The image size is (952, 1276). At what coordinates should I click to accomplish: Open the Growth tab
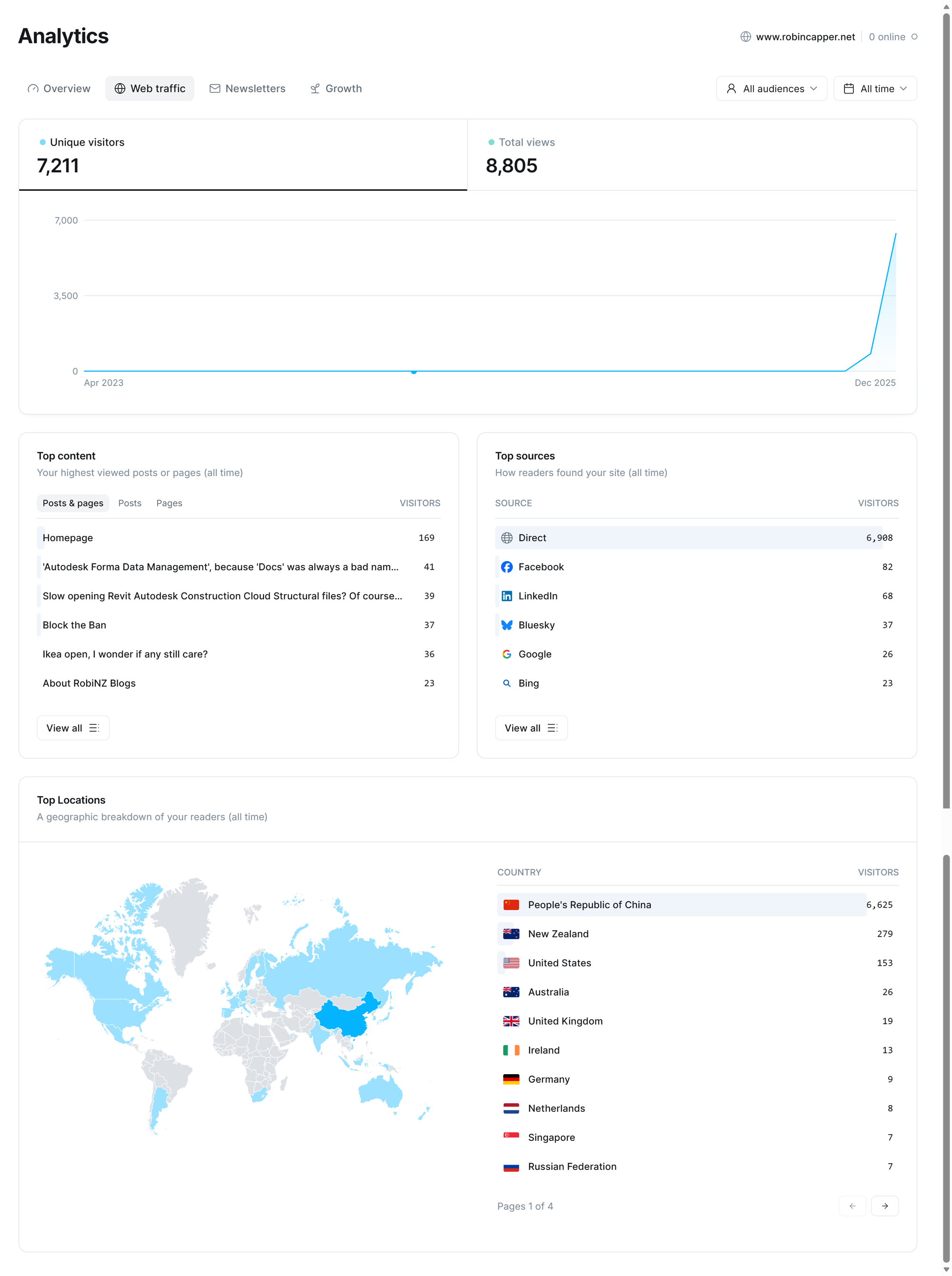pos(336,89)
